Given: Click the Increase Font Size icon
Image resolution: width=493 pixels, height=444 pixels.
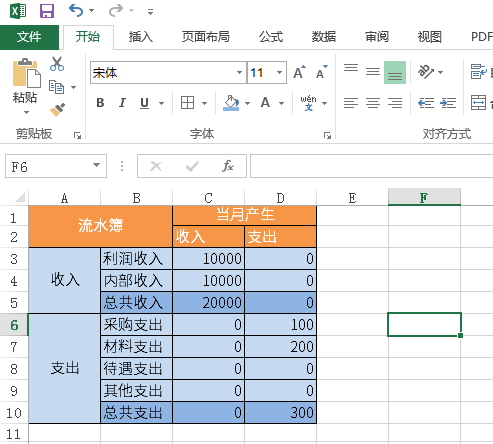Looking at the screenshot, I should coord(299,72).
